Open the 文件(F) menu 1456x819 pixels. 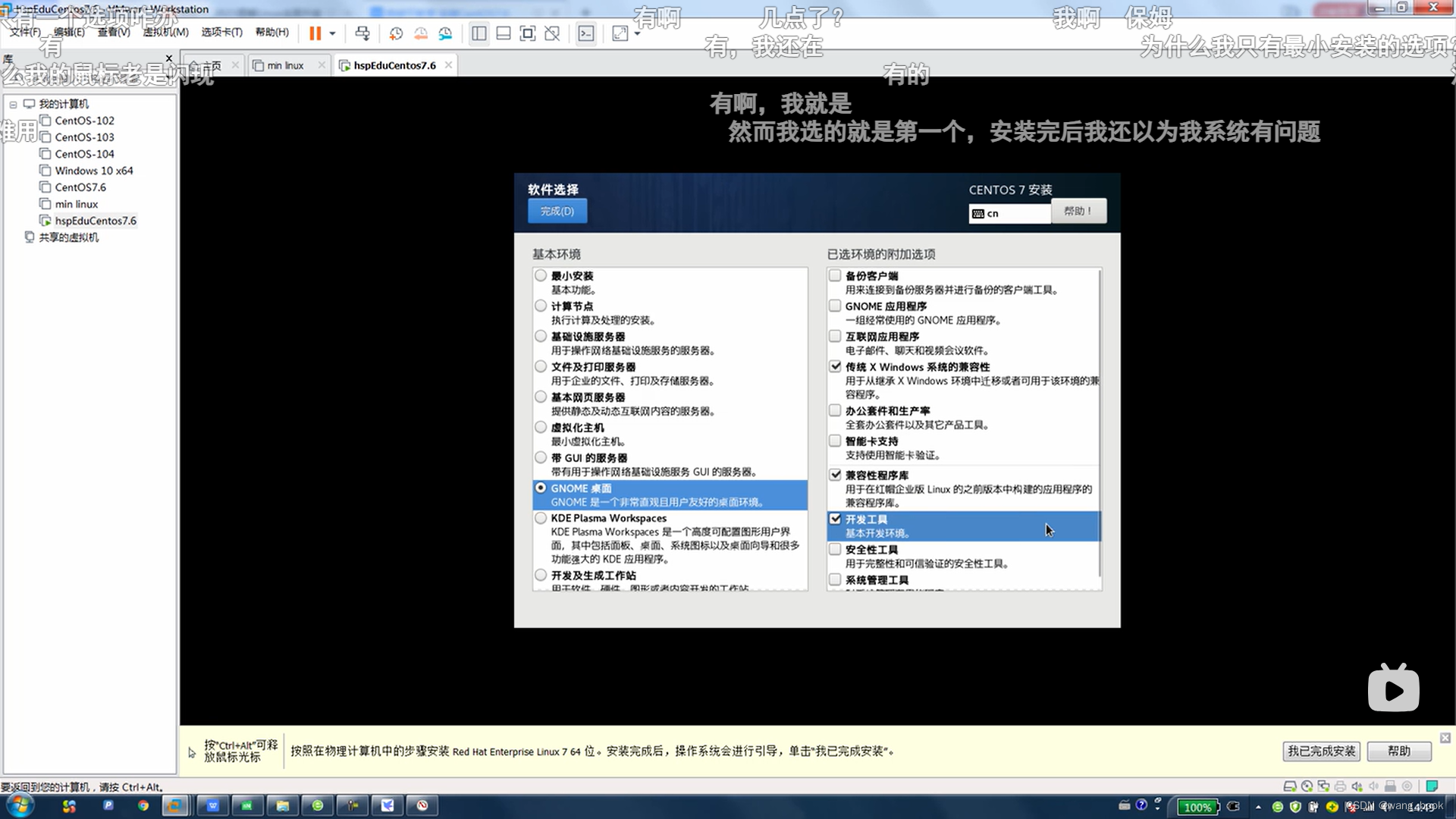pos(25,32)
